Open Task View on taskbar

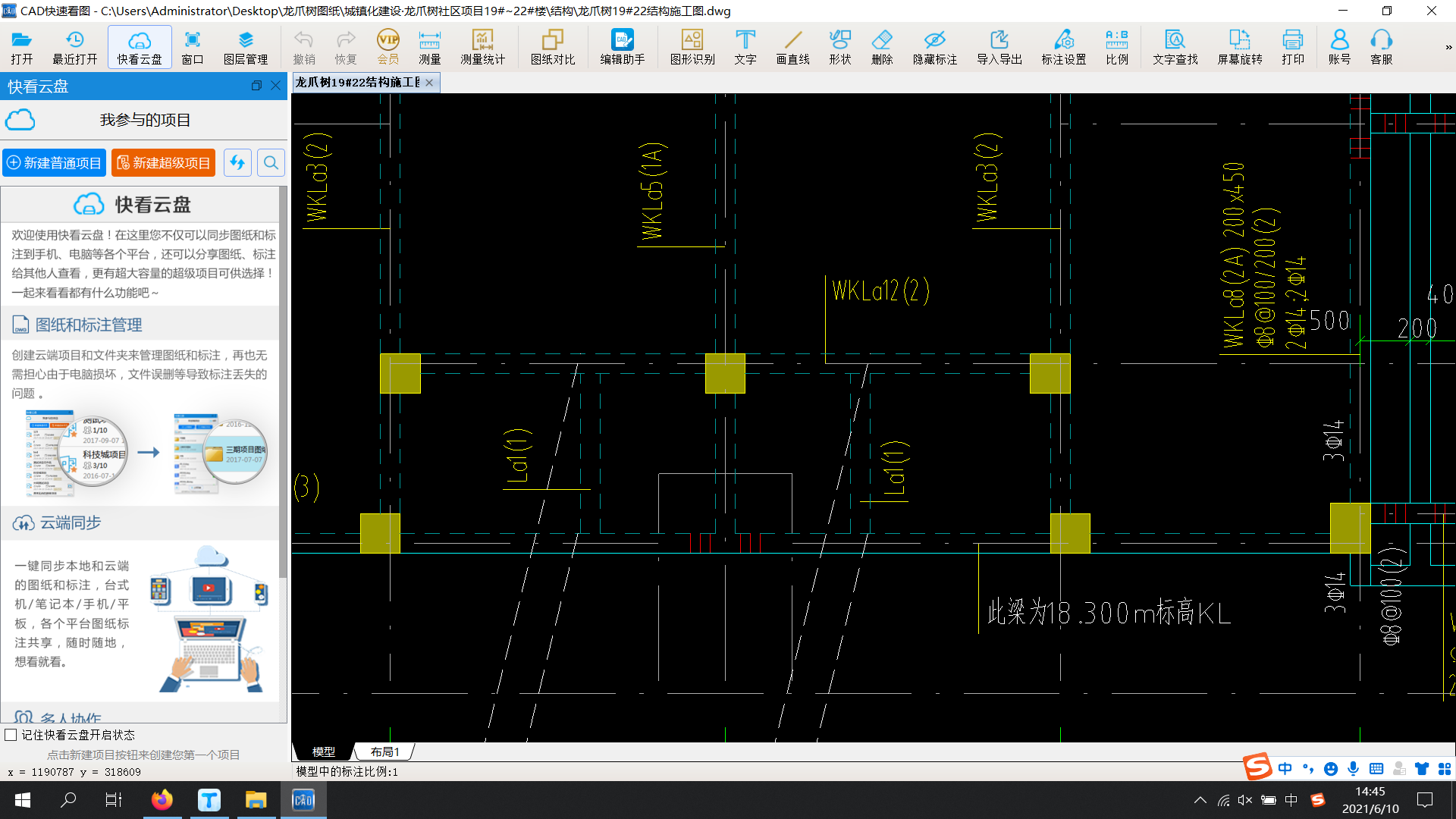[114, 800]
